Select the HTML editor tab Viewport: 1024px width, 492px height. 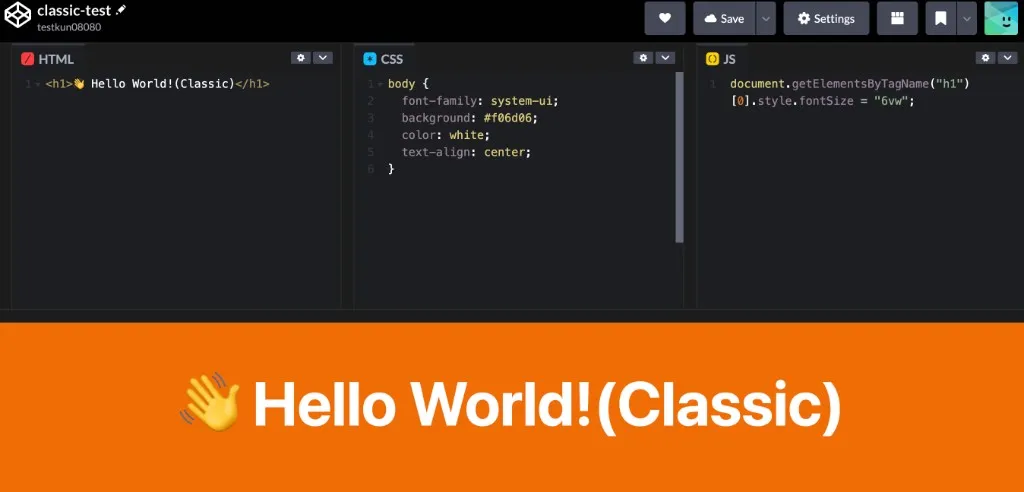48,59
